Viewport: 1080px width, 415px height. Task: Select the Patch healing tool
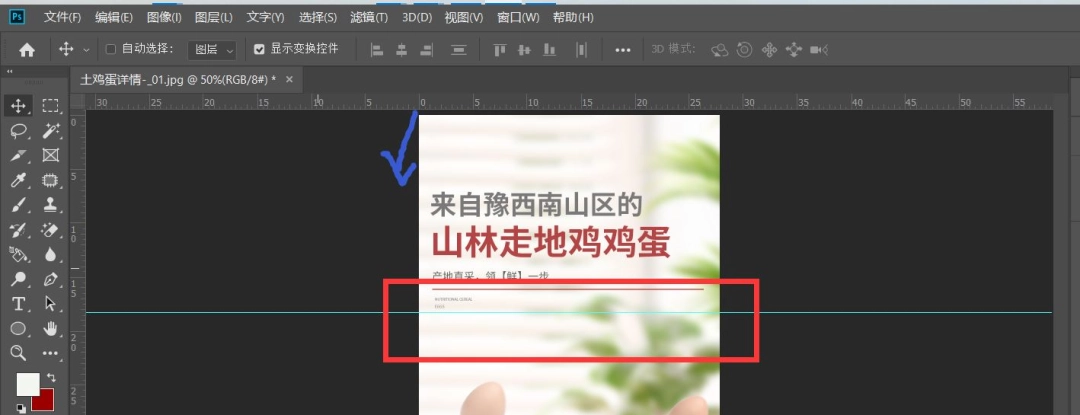[x=50, y=180]
